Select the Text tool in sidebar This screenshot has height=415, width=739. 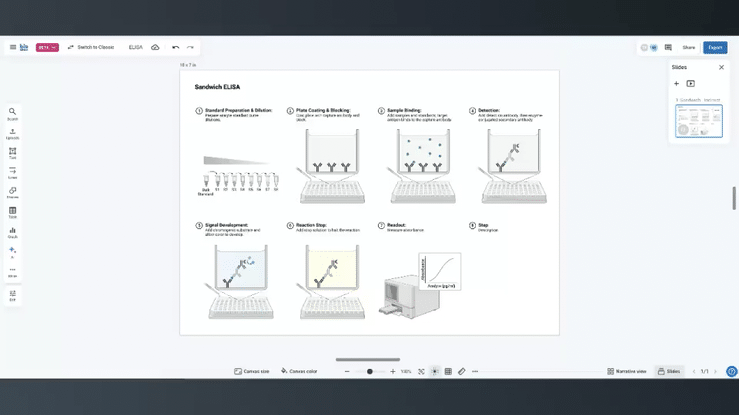coord(12,153)
